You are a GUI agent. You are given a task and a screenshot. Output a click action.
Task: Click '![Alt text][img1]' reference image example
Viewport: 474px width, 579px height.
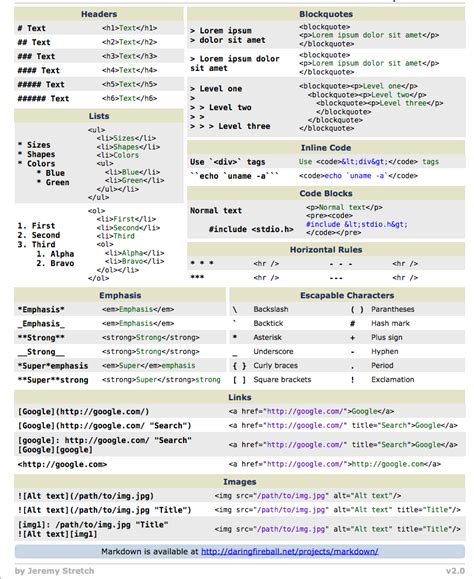(x=57, y=534)
